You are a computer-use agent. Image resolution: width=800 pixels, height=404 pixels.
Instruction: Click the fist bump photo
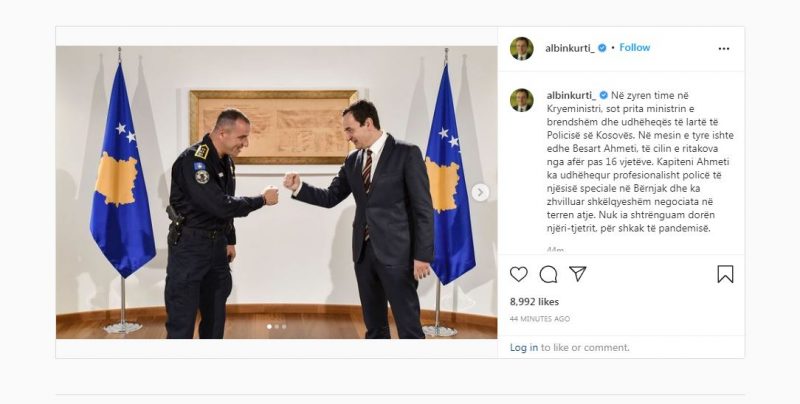[x=277, y=192]
